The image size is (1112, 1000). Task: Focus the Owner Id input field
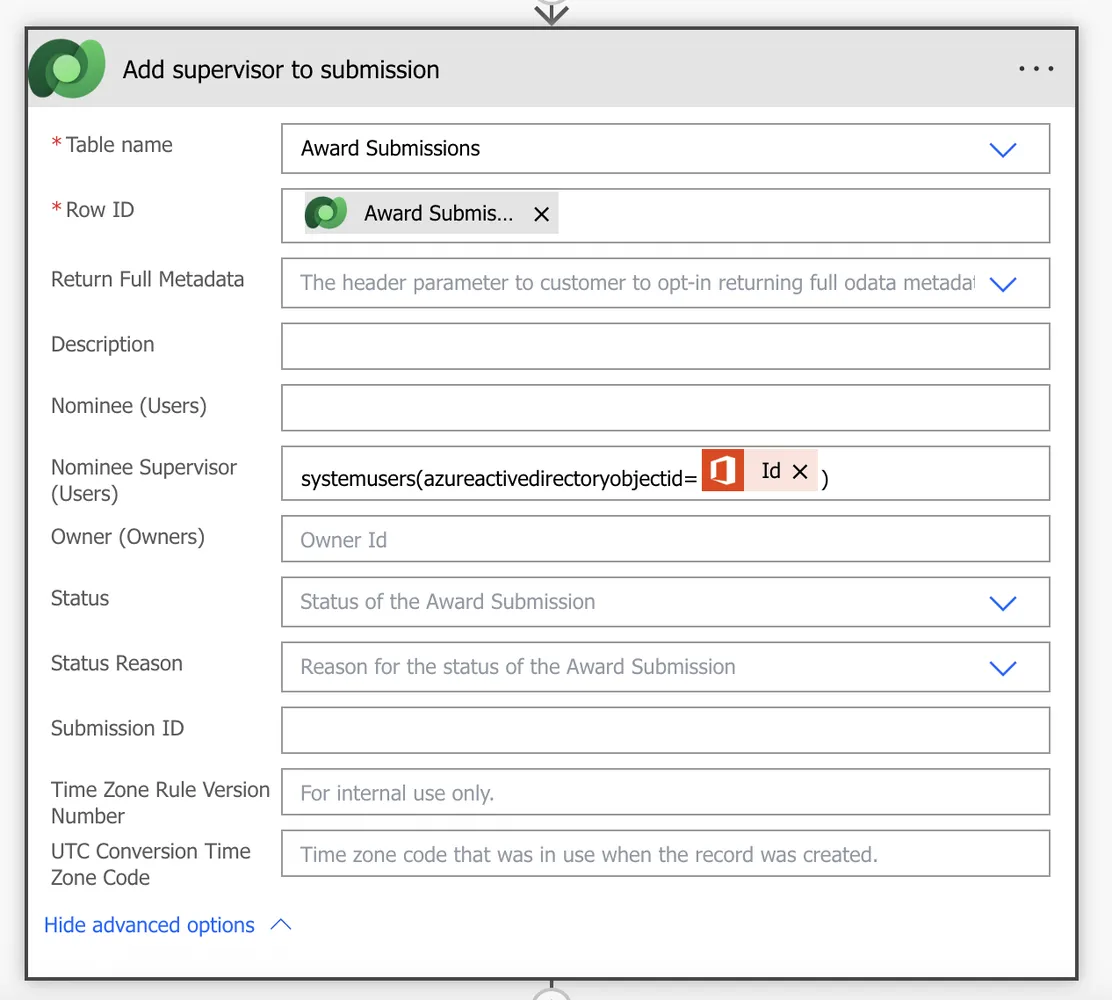tap(665, 540)
